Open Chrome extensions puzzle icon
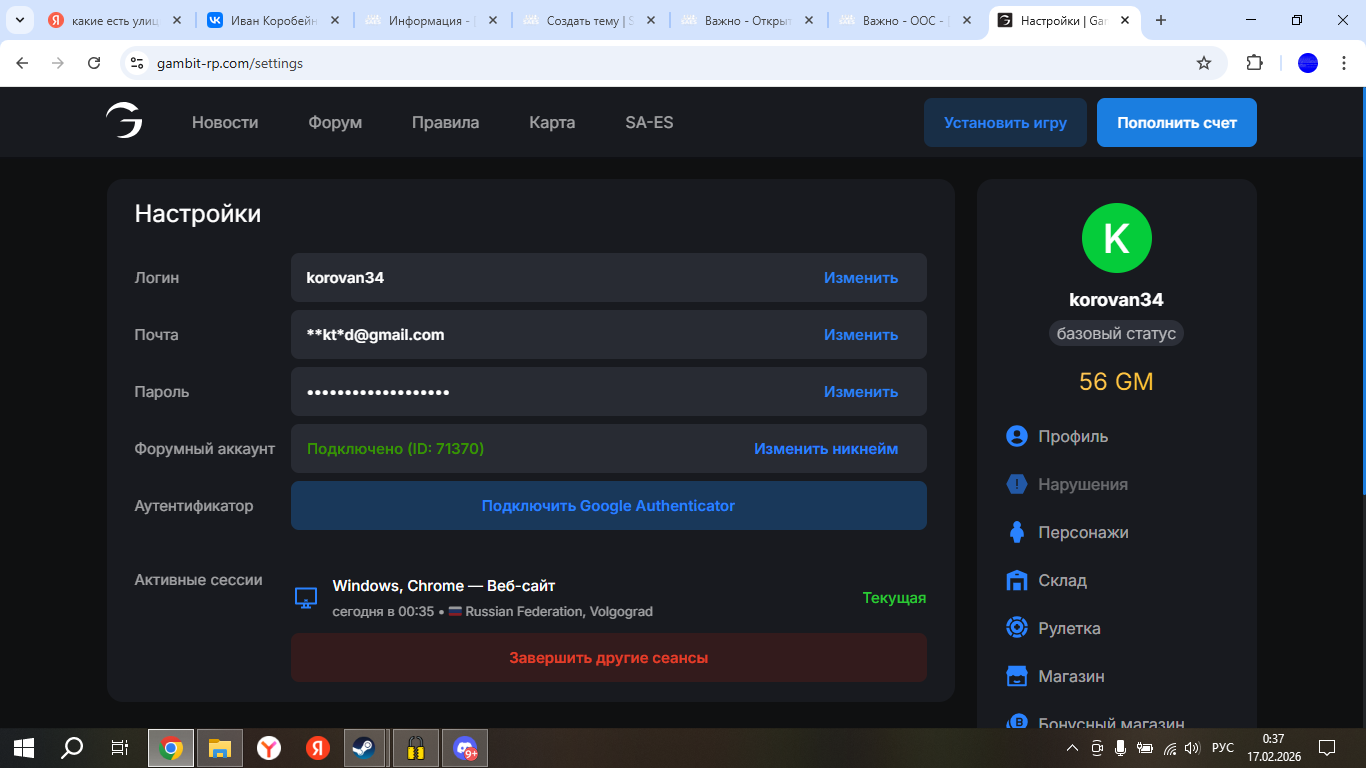1366x768 pixels. (x=1254, y=63)
